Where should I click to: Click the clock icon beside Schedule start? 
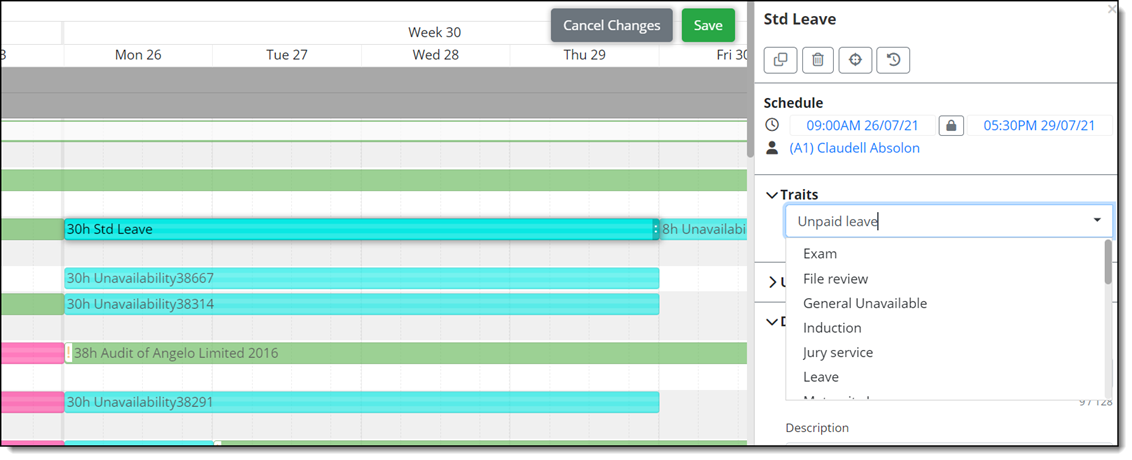772,125
